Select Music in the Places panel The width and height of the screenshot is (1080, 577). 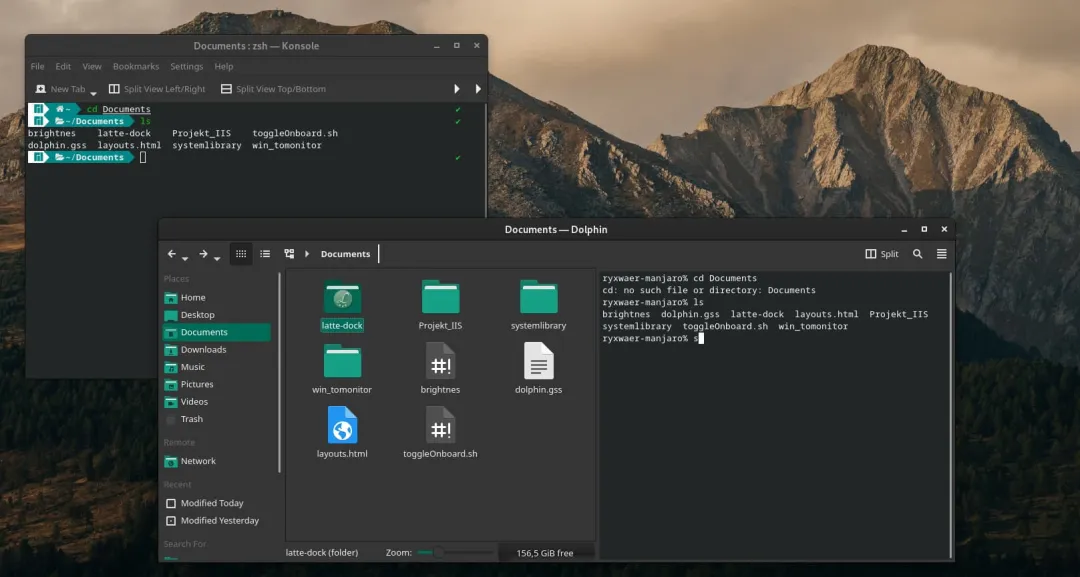(217, 367)
